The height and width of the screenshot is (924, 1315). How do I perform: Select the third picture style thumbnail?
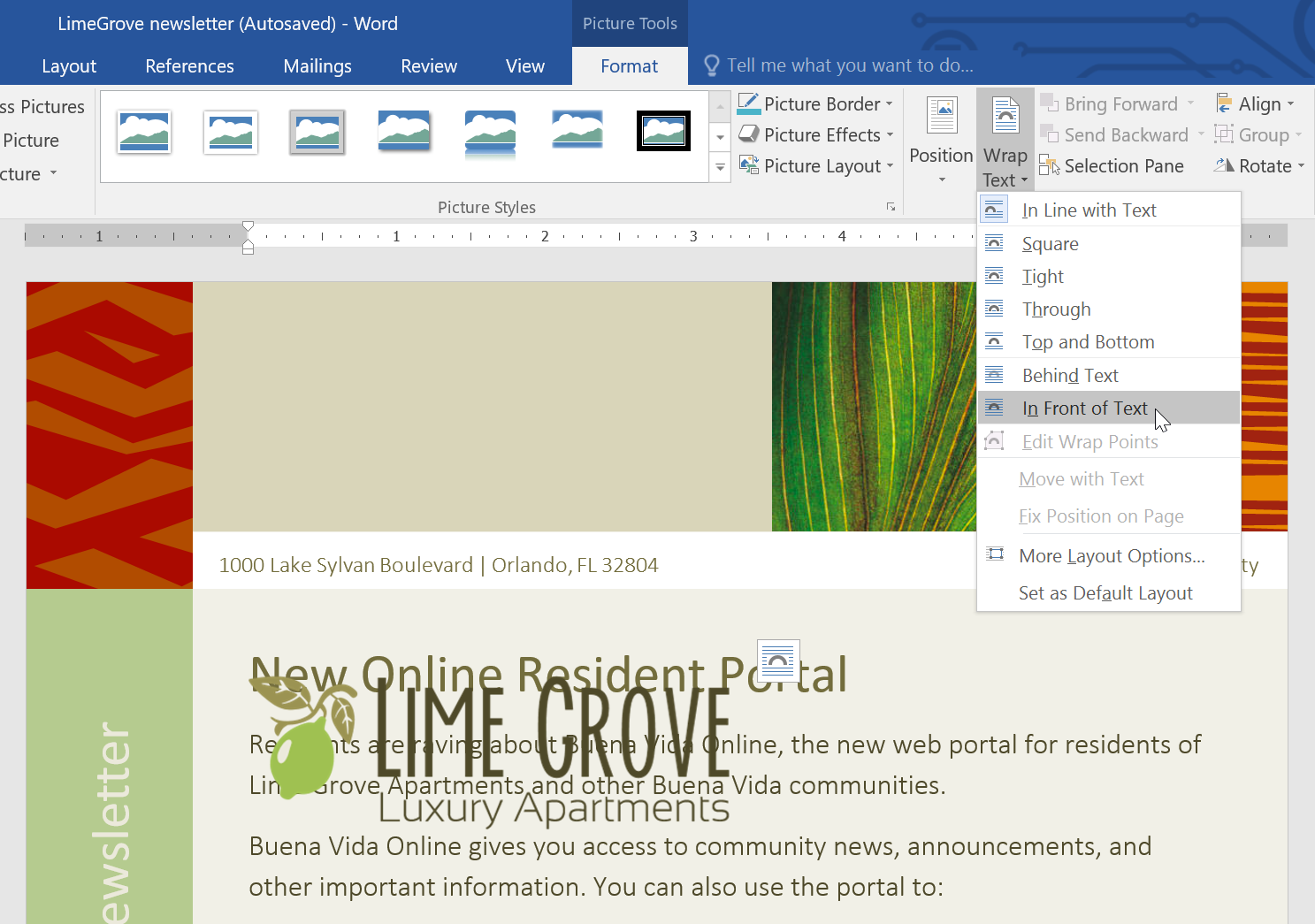(x=317, y=131)
